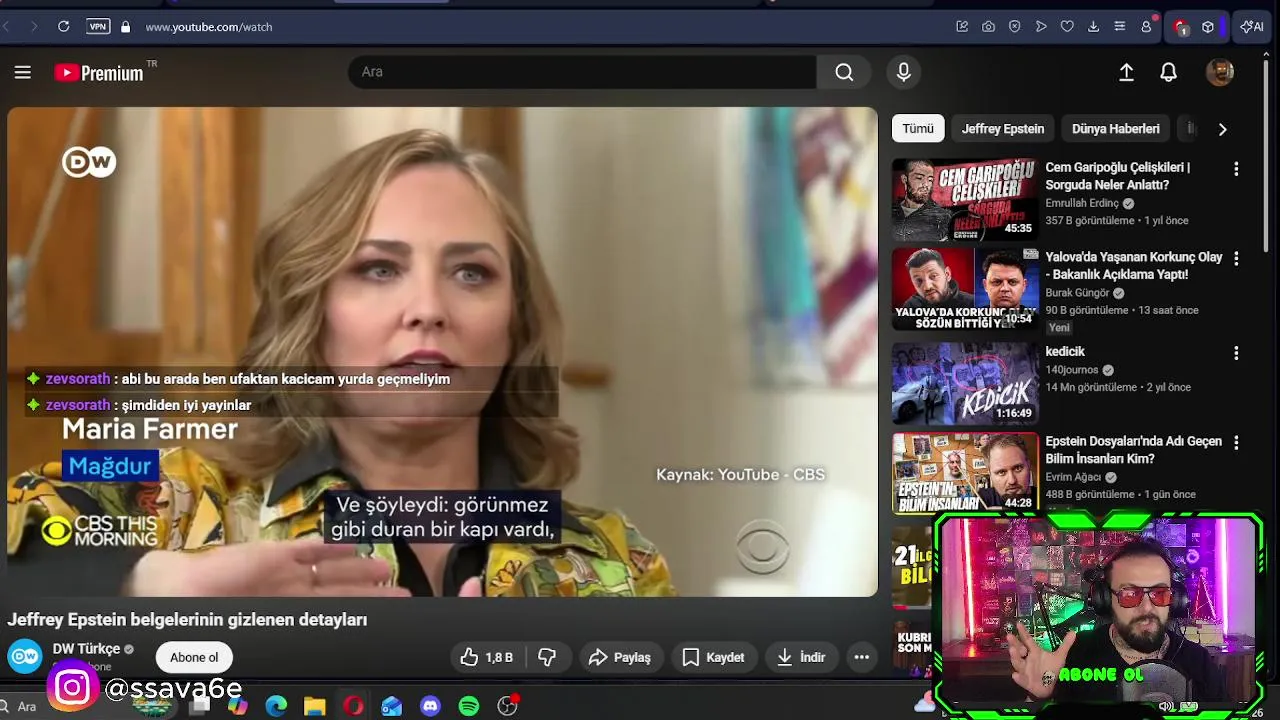This screenshot has width=1280, height=720.
Task: Bookmark page with heart icon
Action: (1067, 27)
